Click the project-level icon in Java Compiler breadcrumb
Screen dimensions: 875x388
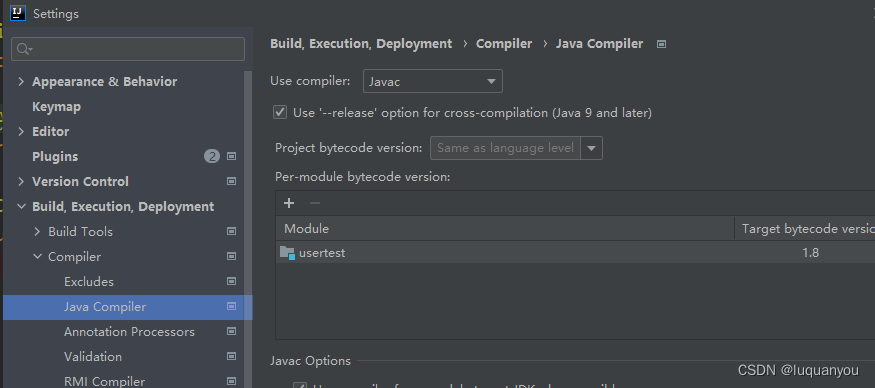(661, 44)
